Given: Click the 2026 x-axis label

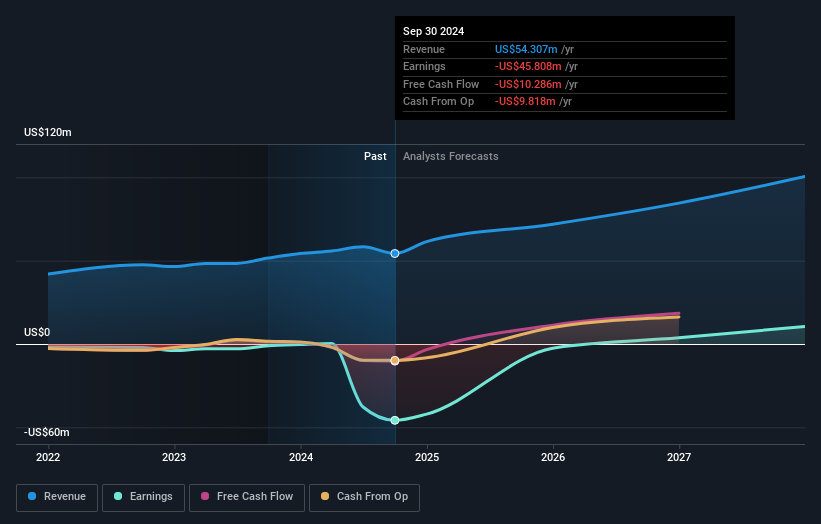Looking at the screenshot, I should pyautogui.click(x=553, y=457).
